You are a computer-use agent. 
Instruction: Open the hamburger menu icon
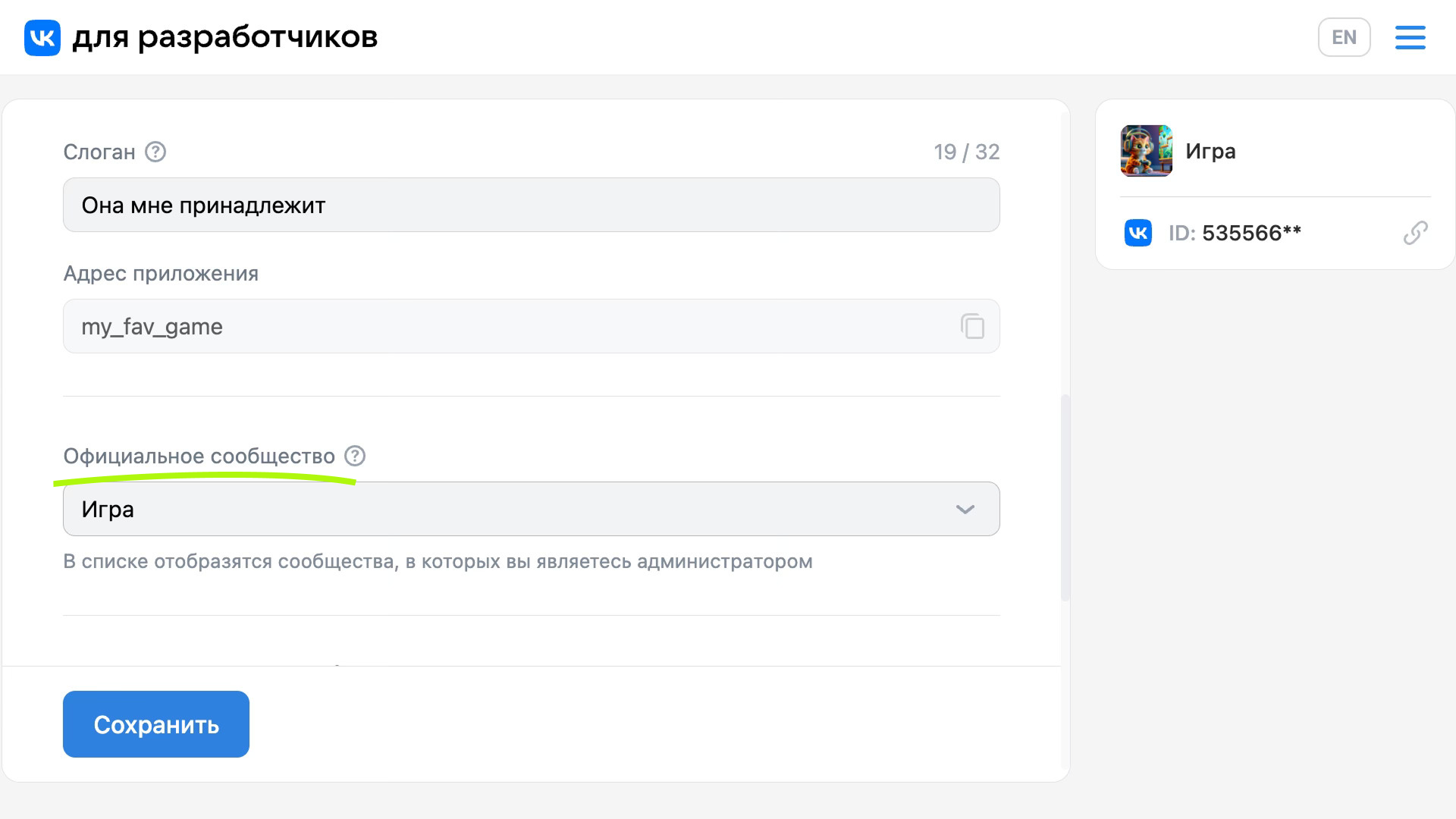coord(1410,37)
